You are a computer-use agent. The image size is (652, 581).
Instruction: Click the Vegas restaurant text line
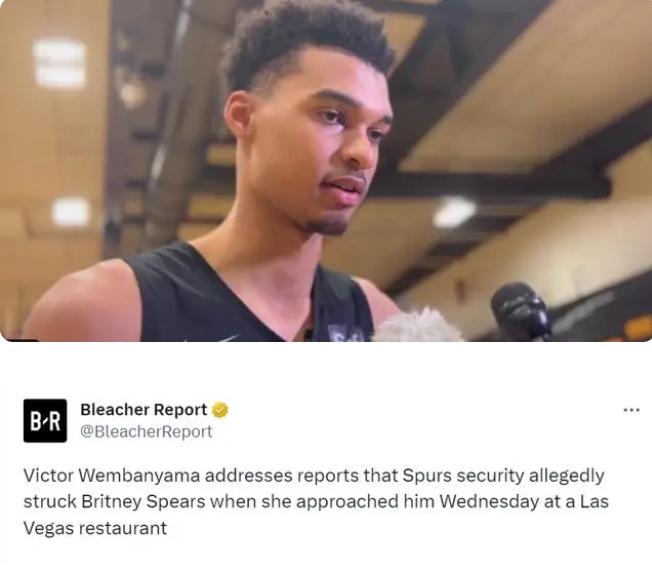click(x=95, y=528)
